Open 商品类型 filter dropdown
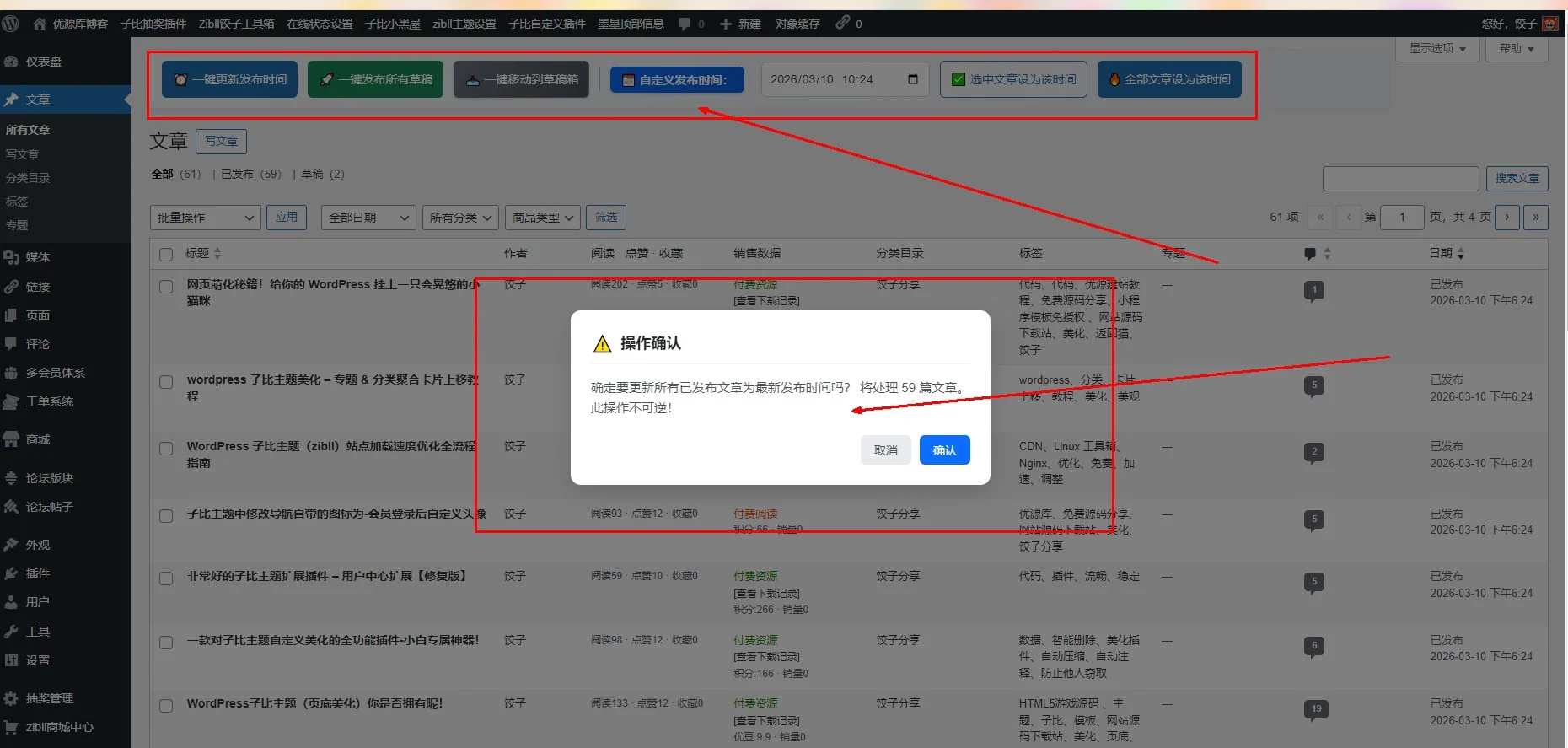The height and width of the screenshot is (748, 1568). tap(543, 218)
